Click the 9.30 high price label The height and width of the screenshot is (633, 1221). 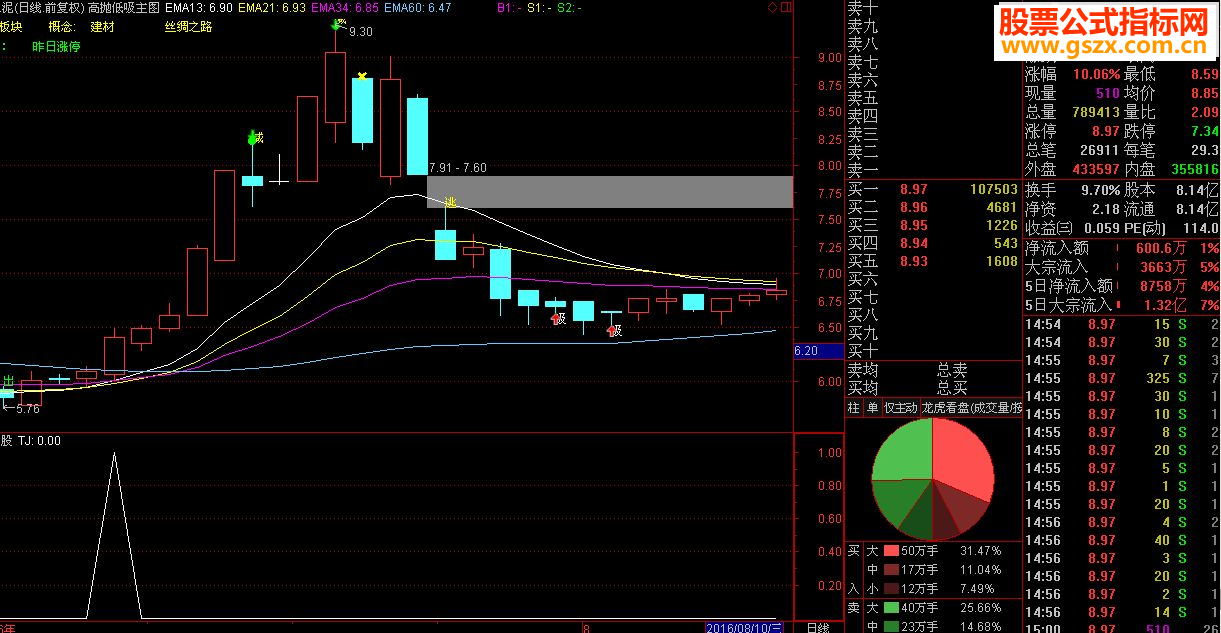point(361,32)
